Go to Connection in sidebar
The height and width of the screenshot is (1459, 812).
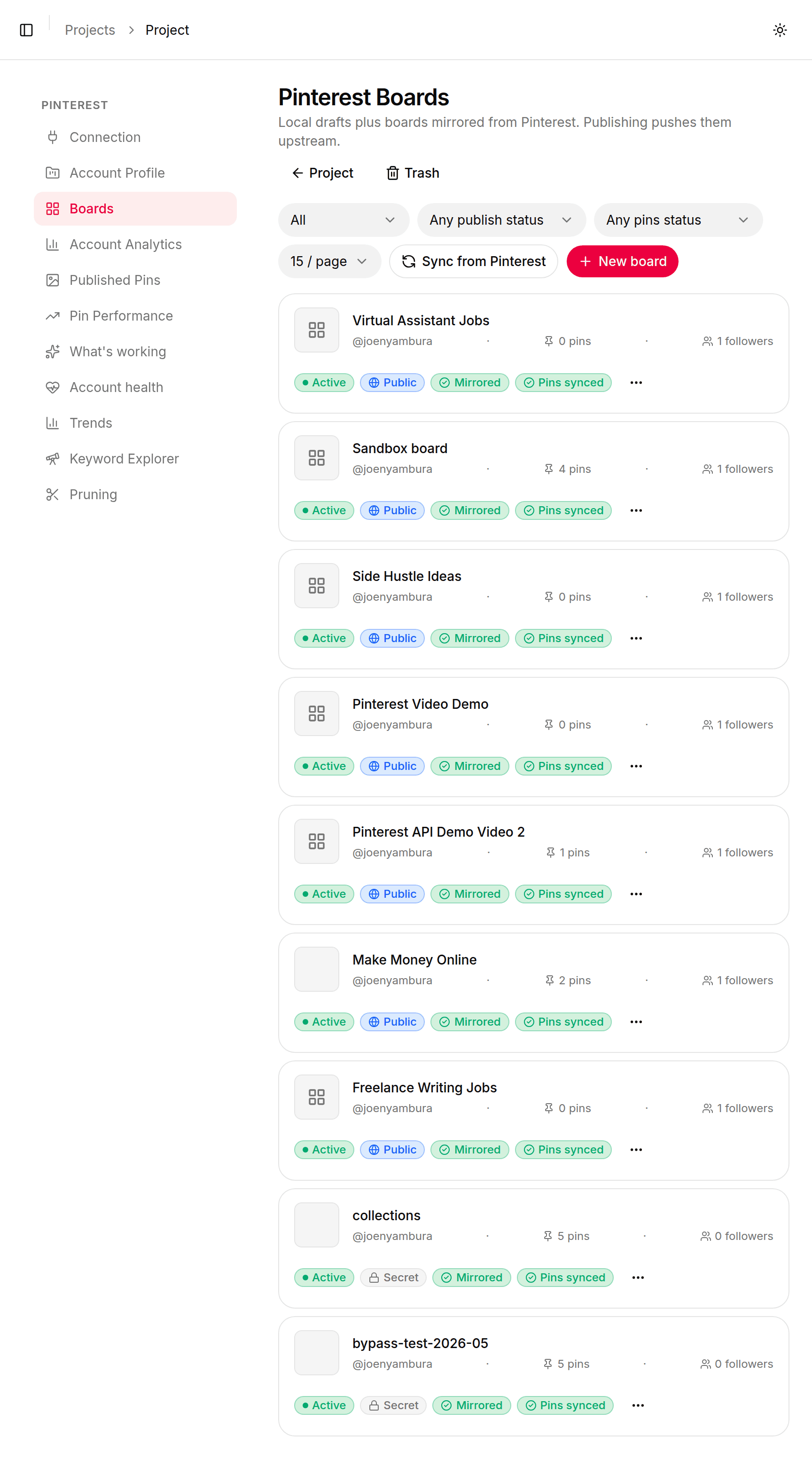pyautogui.click(x=135, y=137)
